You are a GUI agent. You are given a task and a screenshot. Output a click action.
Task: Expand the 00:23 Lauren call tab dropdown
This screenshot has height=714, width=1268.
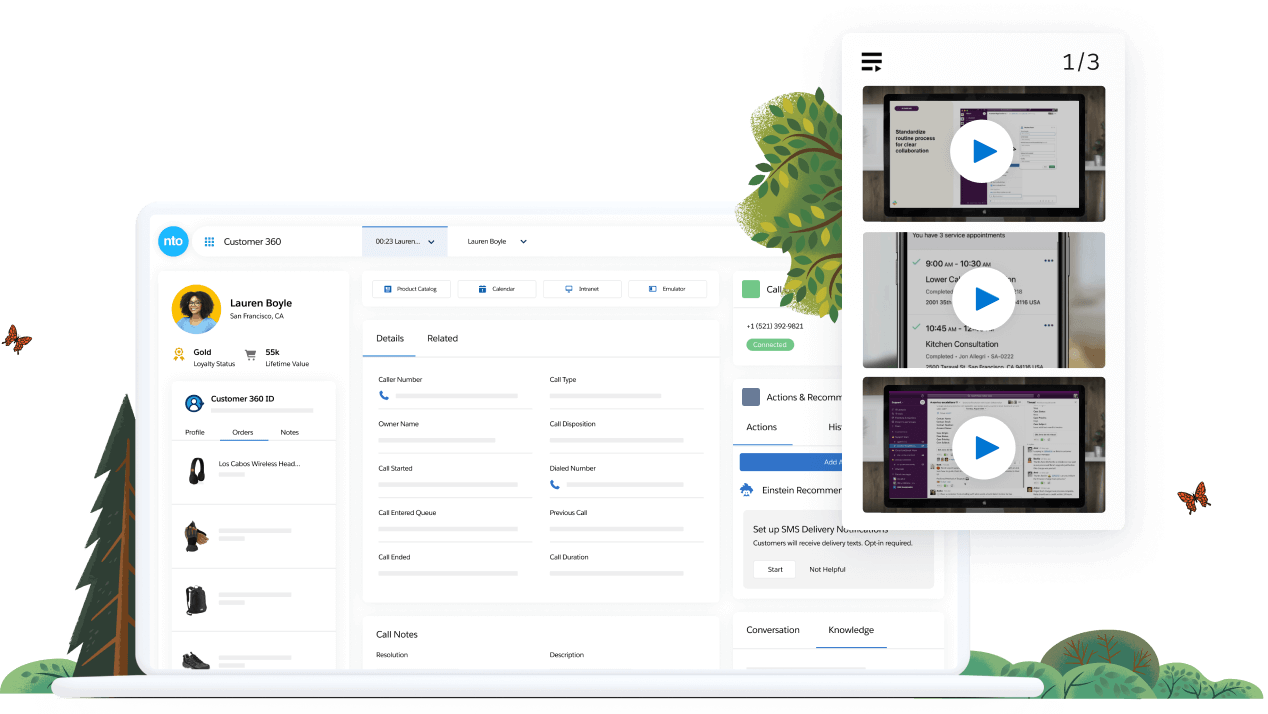(431, 242)
